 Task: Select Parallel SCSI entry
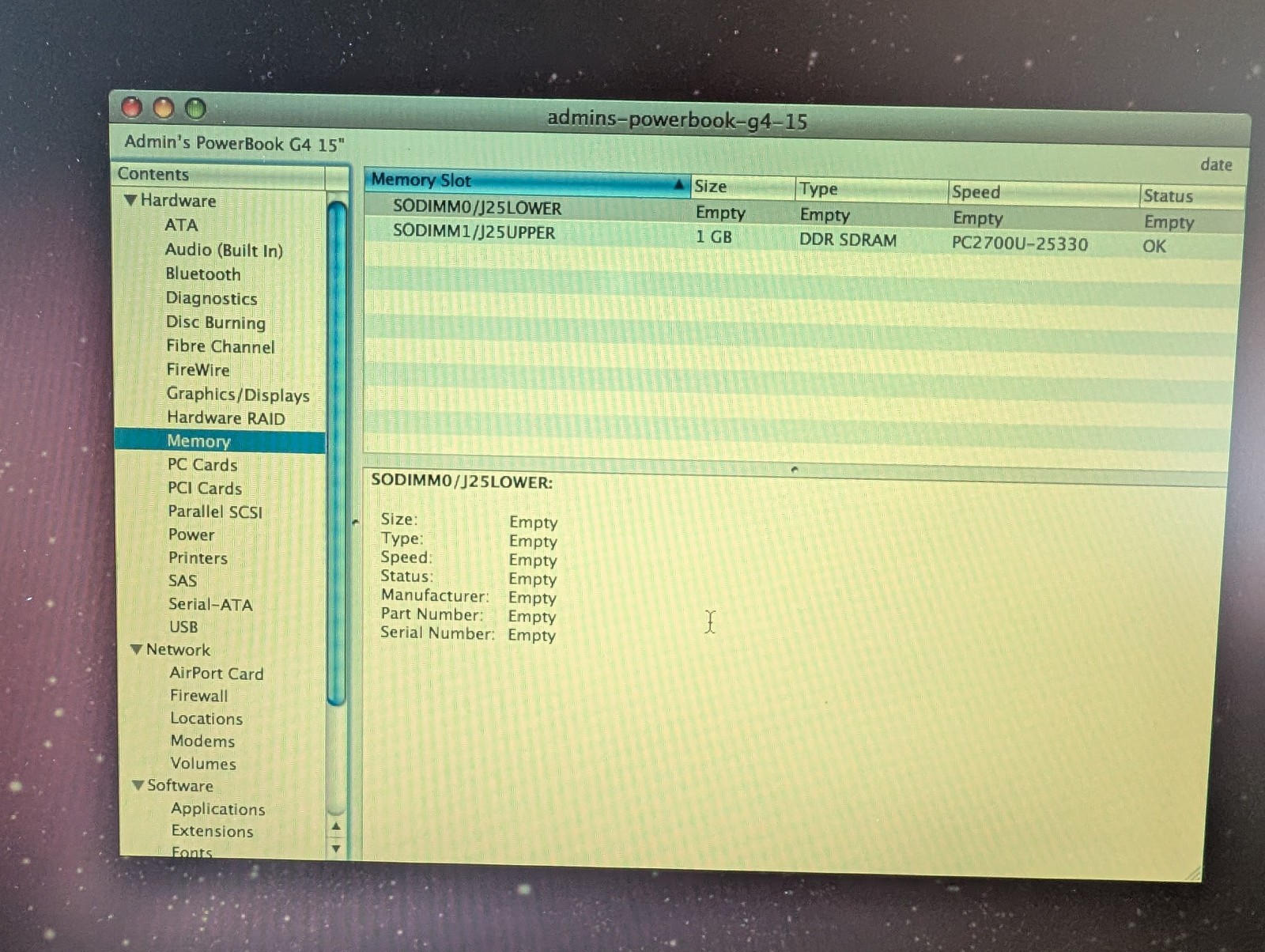point(215,512)
